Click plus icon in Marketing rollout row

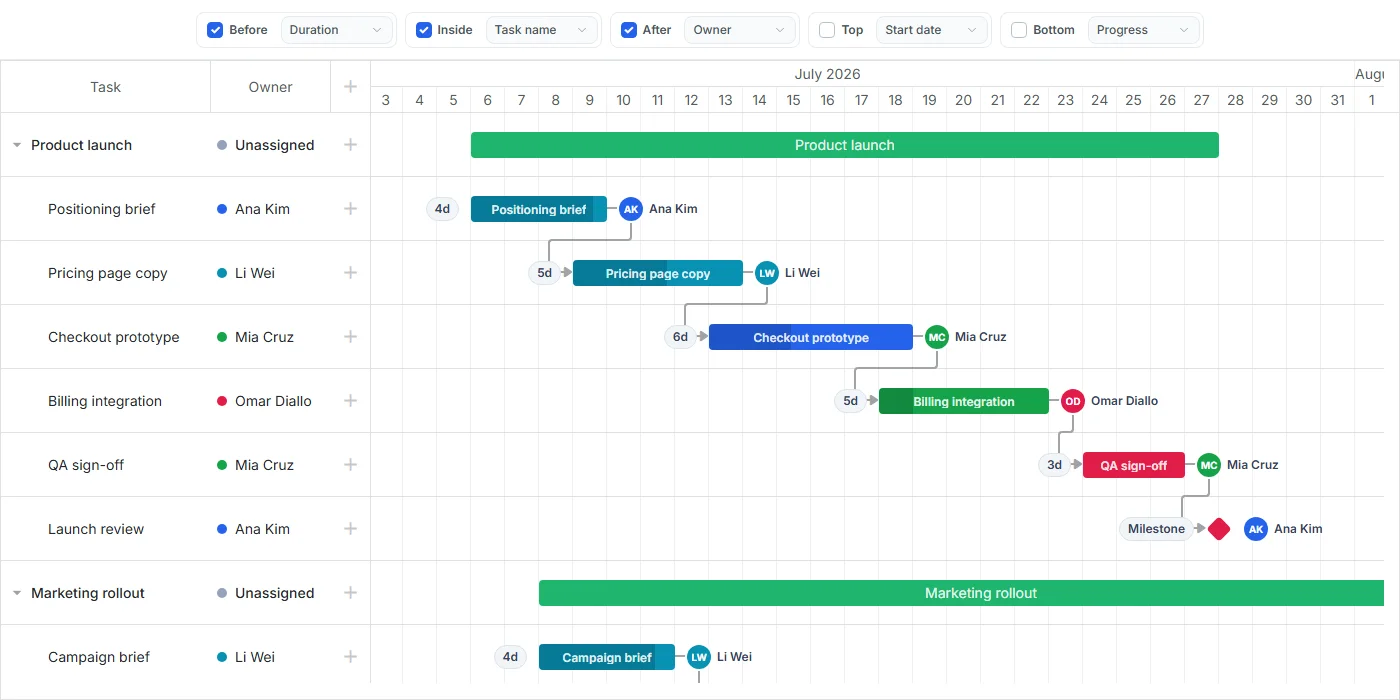click(350, 593)
